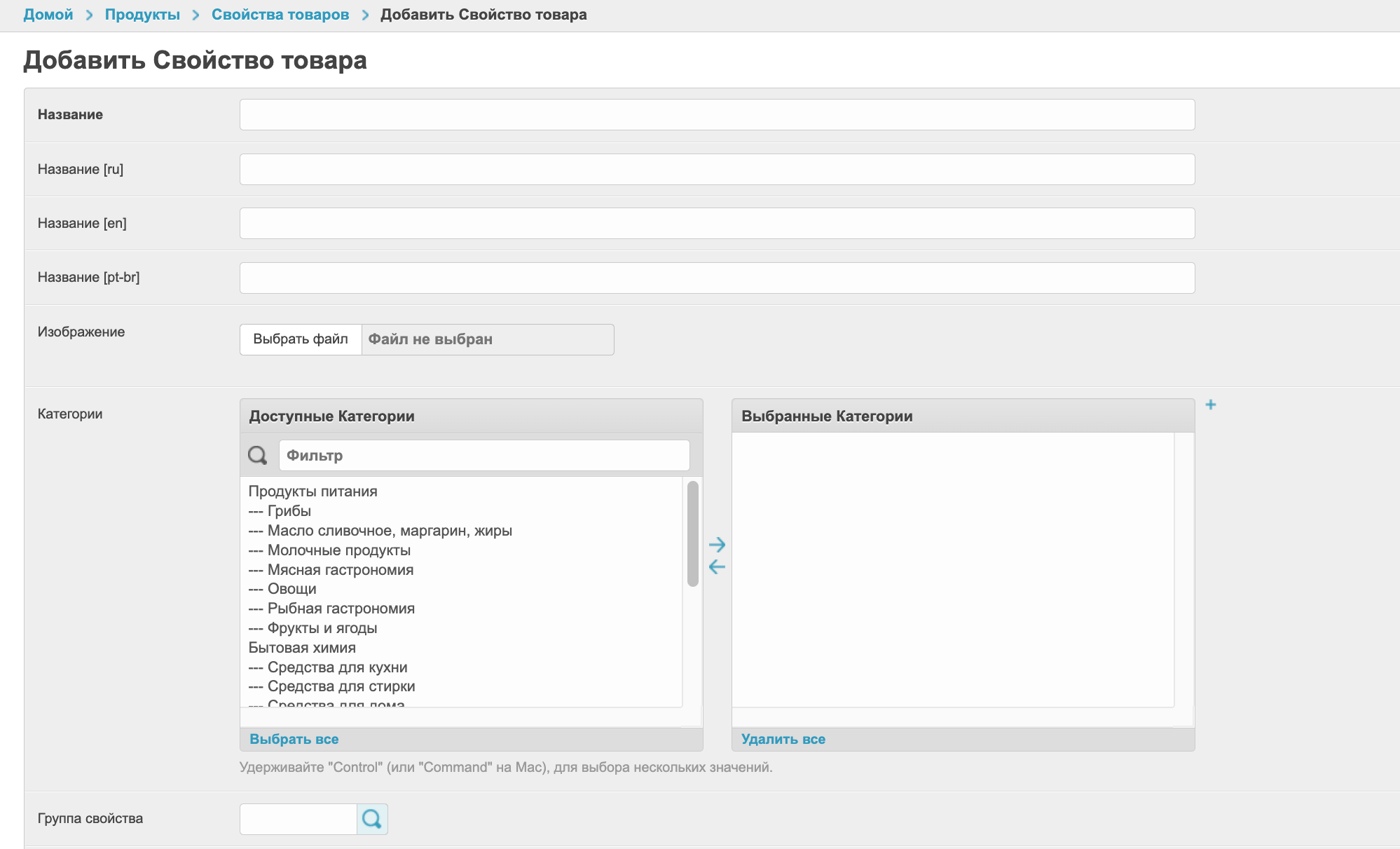Click Выбрать все under available categories
The width and height of the screenshot is (1400, 849).
point(294,739)
